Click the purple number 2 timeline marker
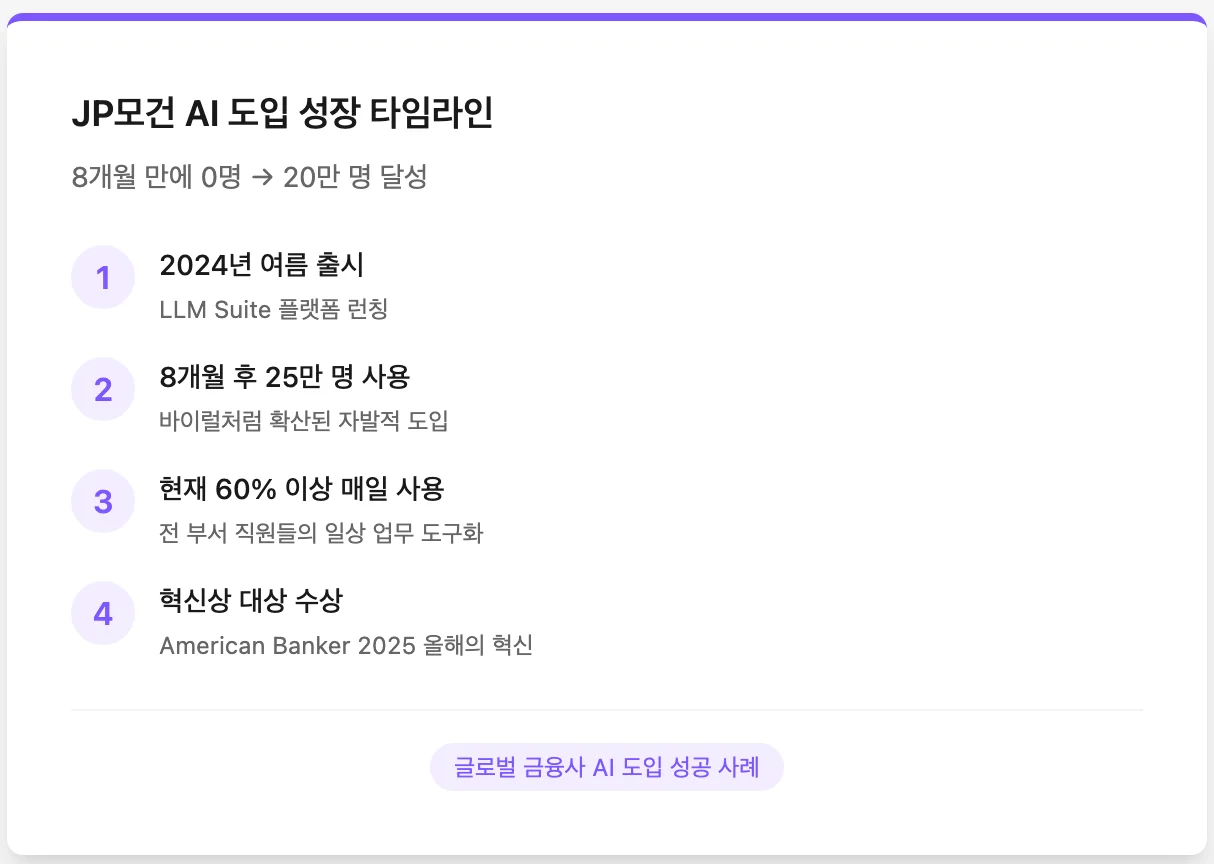This screenshot has width=1214, height=864. pyautogui.click(x=103, y=389)
